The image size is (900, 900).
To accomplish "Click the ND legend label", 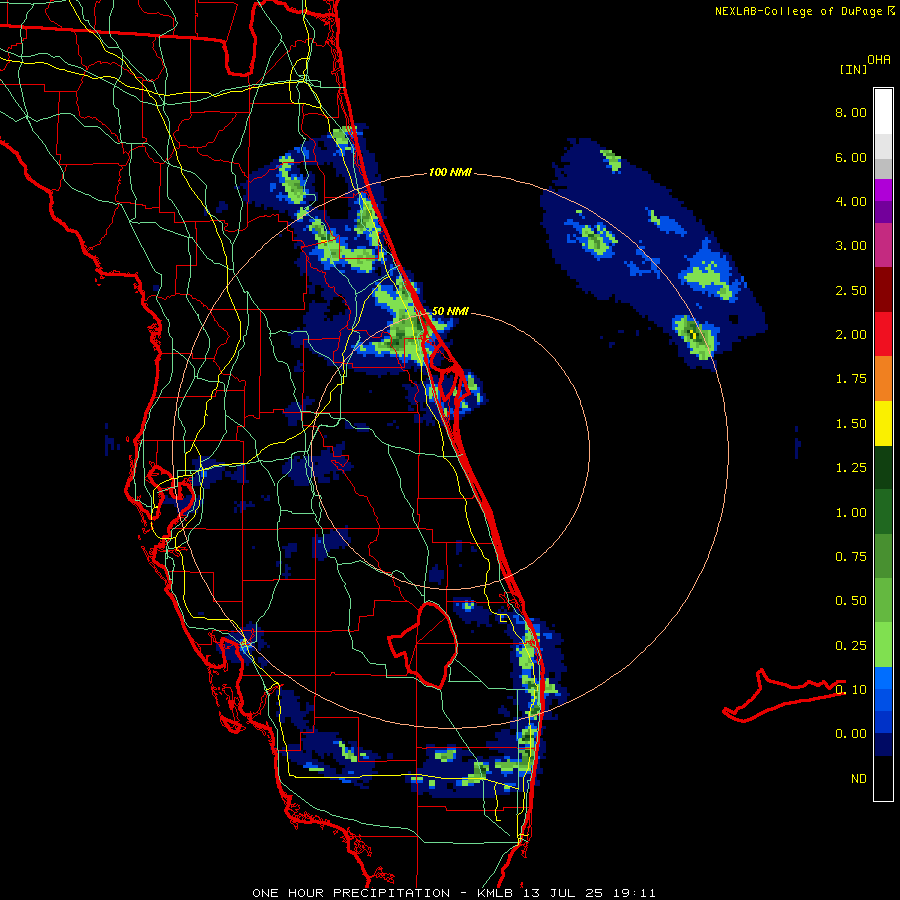I will [859, 779].
